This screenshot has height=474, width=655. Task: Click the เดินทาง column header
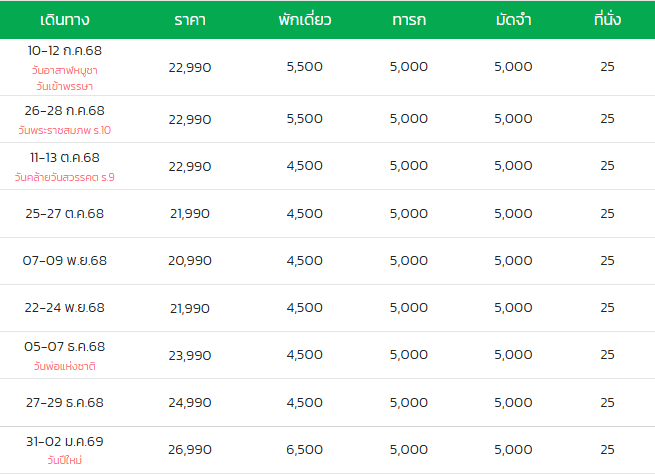click(65, 20)
